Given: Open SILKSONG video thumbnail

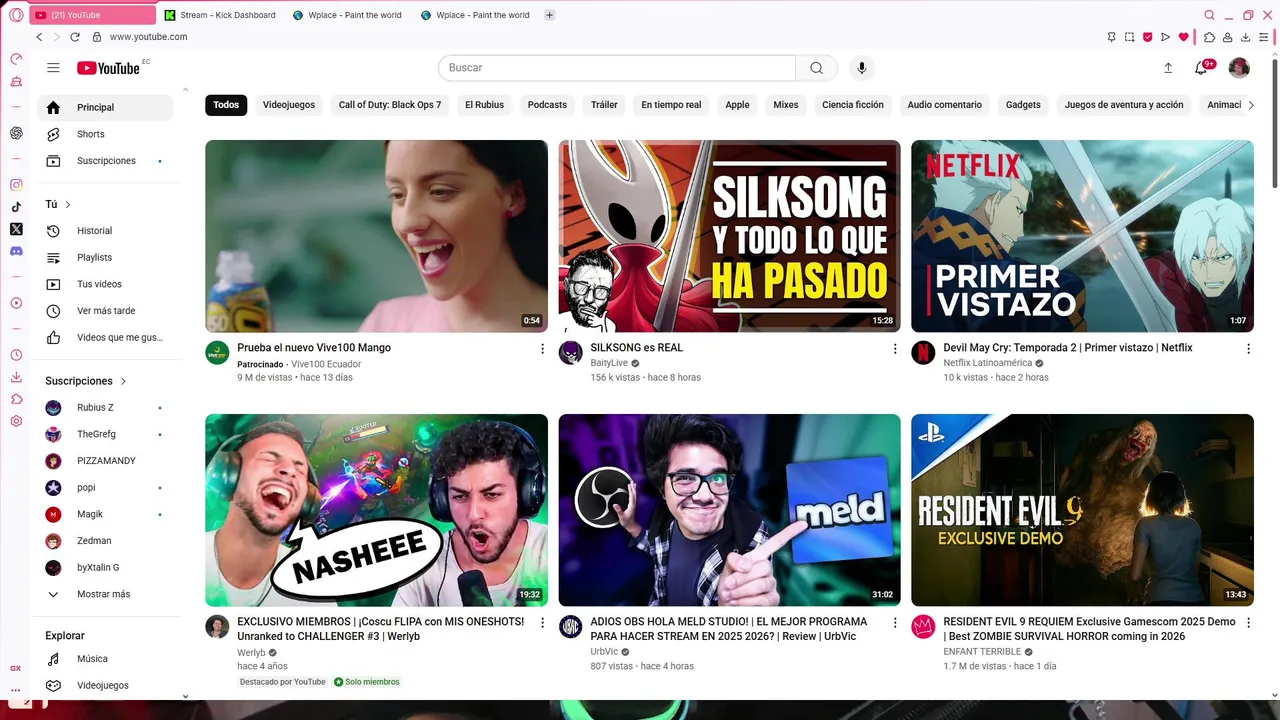Looking at the screenshot, I should (729, 236).
